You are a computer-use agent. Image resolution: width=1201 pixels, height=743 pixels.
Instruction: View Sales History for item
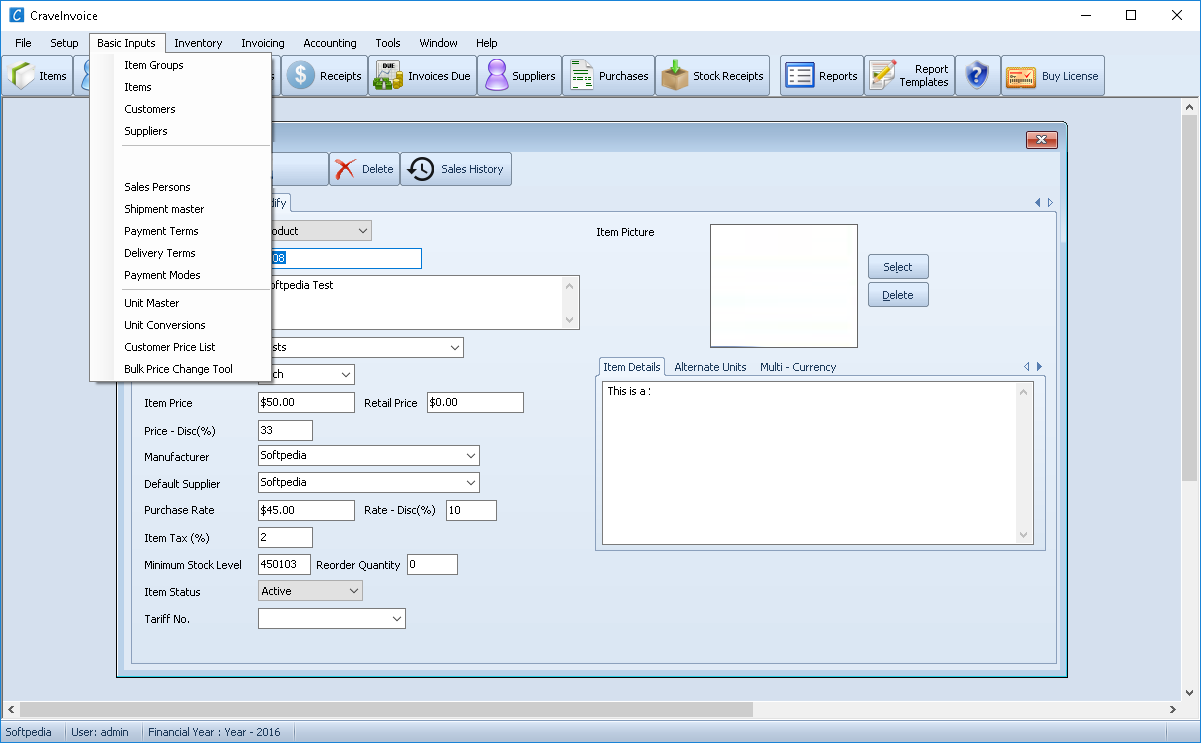(x=456, y=169)
